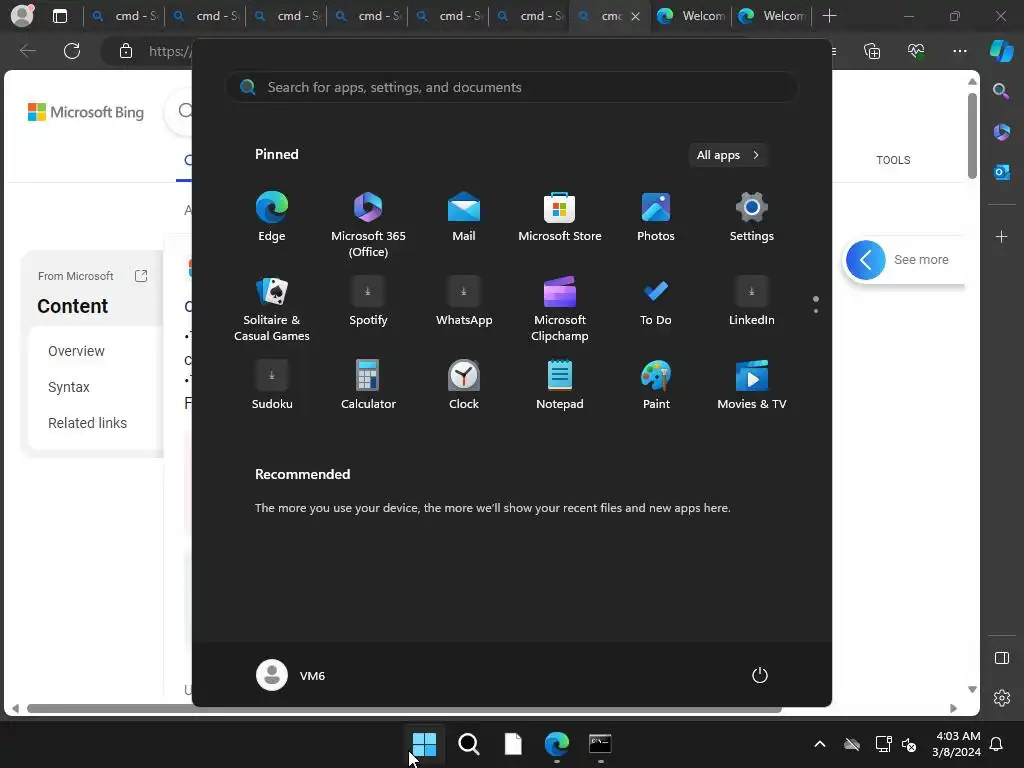The width and height of the screenshot is (1024, 768).
Task: Open Outlook in Edge sidebar
Action: 1001,172
